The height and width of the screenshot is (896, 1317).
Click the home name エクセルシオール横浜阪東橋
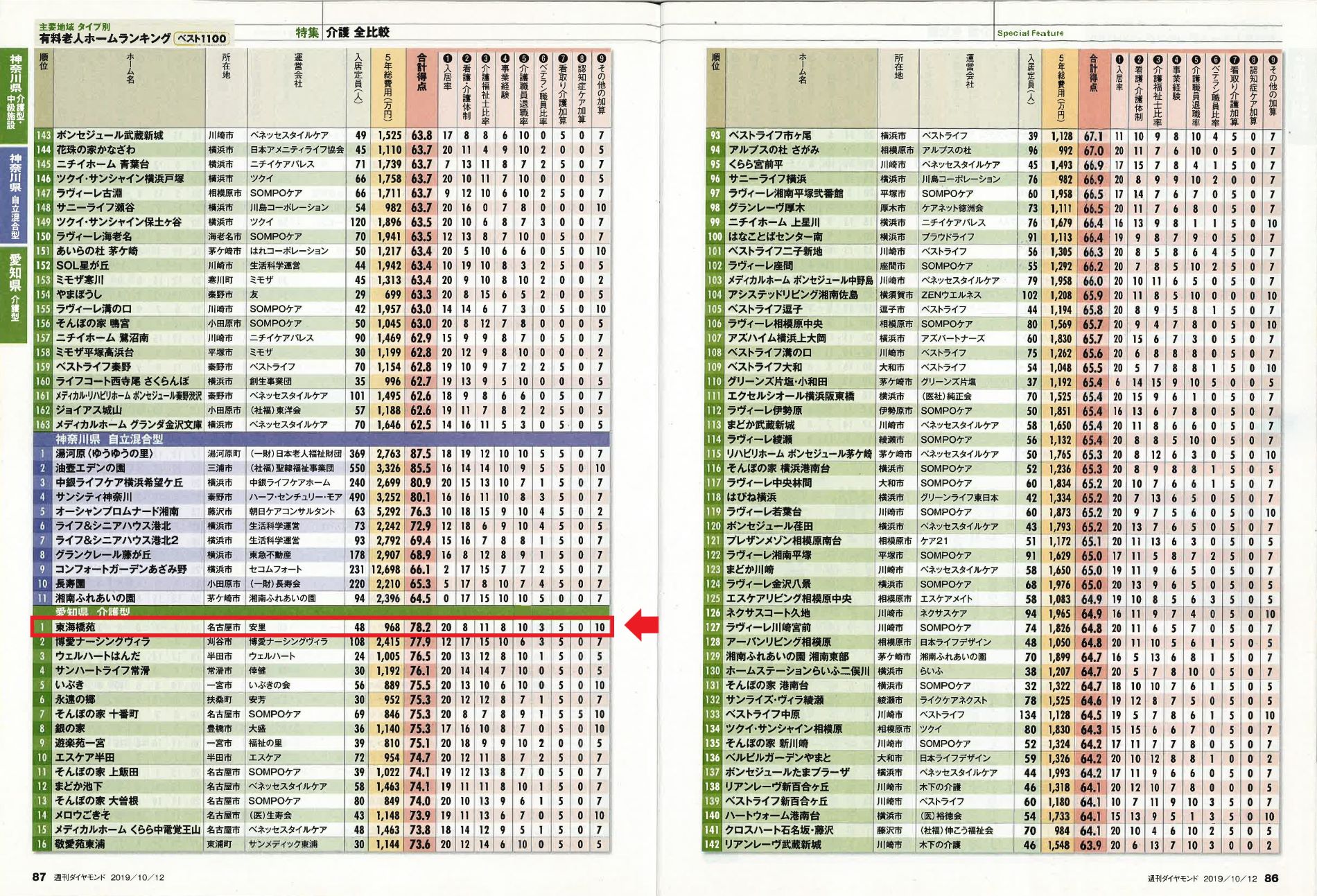pyautogui.click(x=791, y=396)
